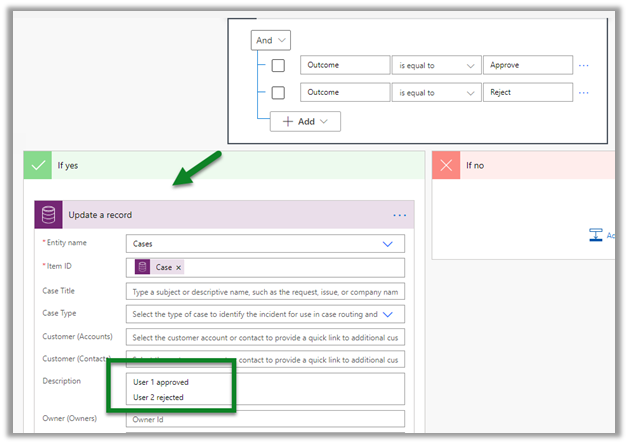Open Update a record ellipsis menu
Screen dimensions: 628x444
(400, 215)
